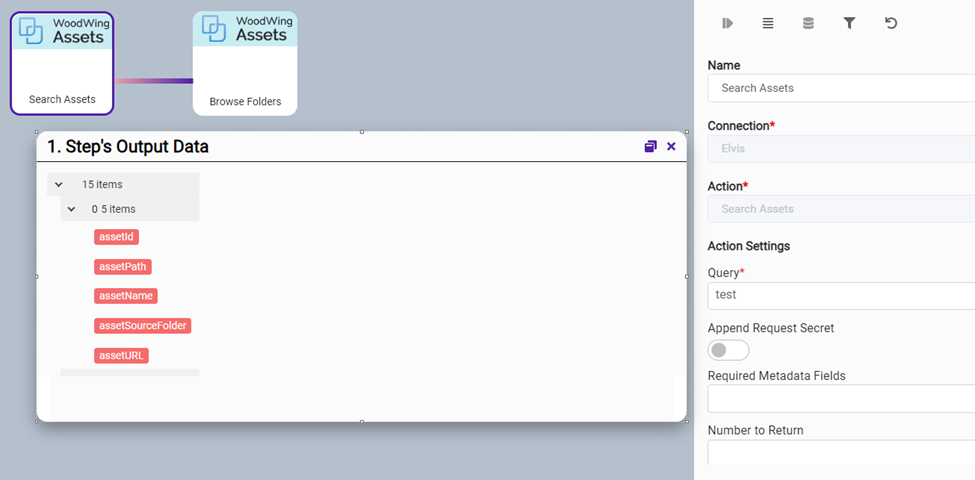Click the assetPath output tag

(122, 267)
